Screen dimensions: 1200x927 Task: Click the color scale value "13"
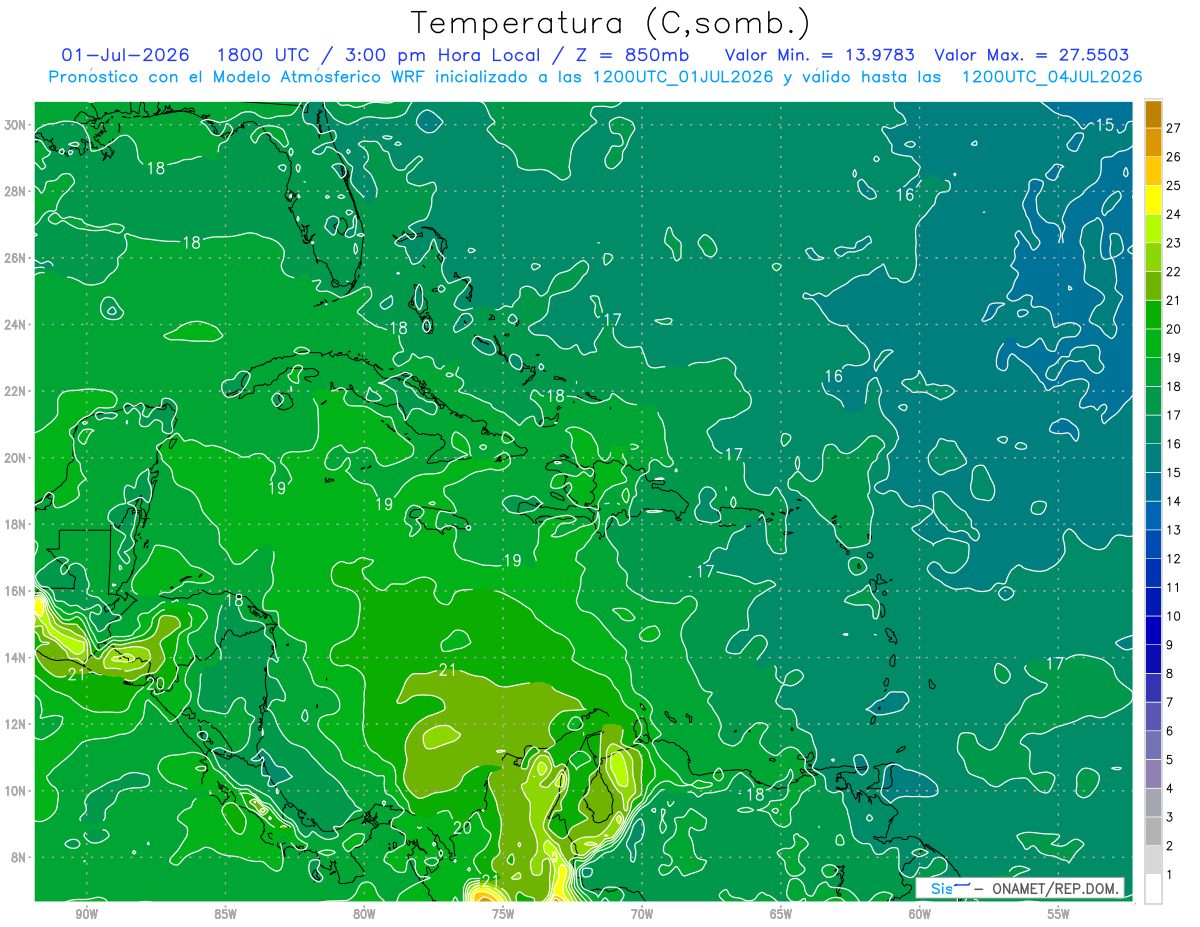[x=1174, y=530]
